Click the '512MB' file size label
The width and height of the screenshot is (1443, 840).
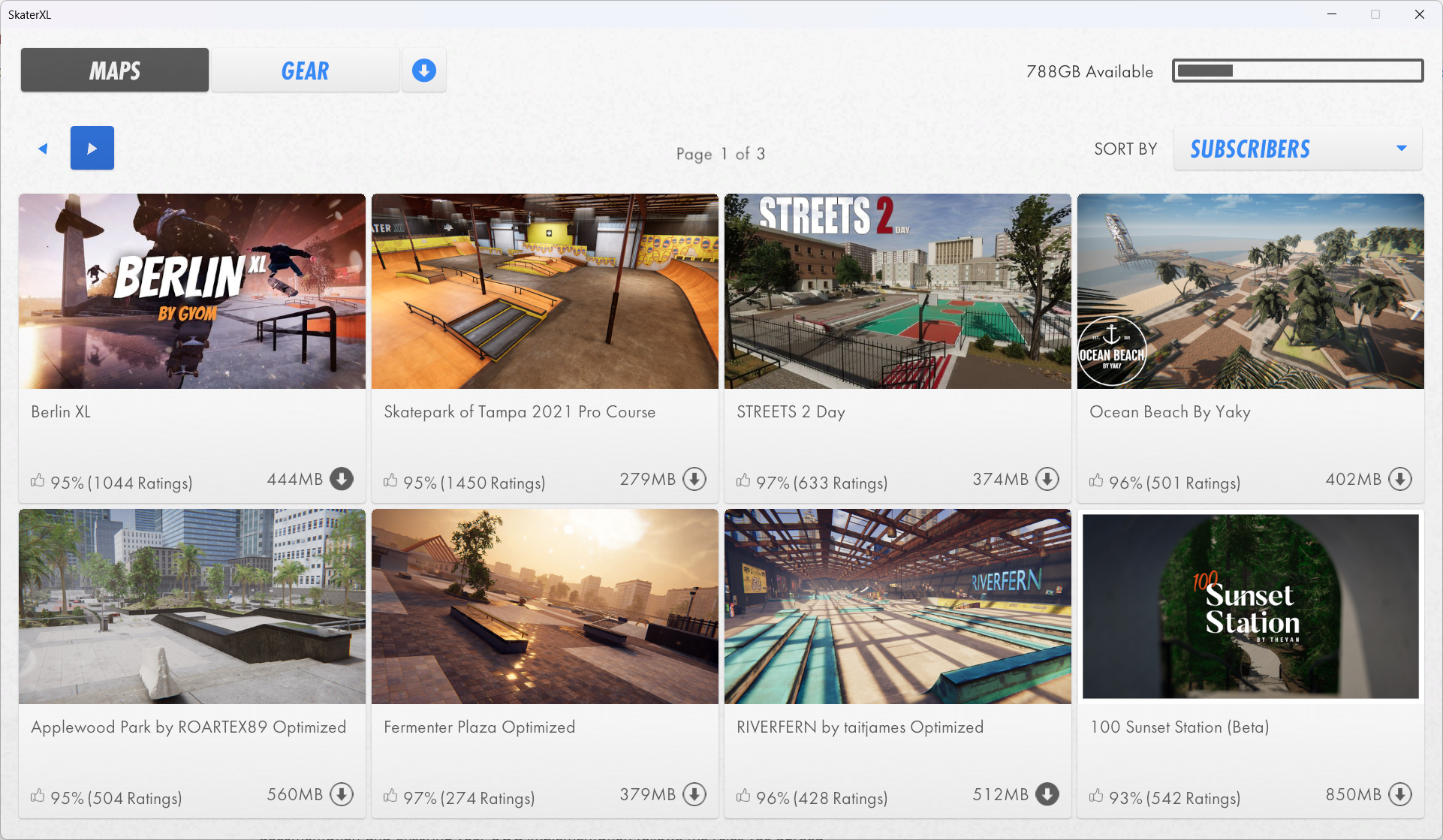click(1001, 794)
